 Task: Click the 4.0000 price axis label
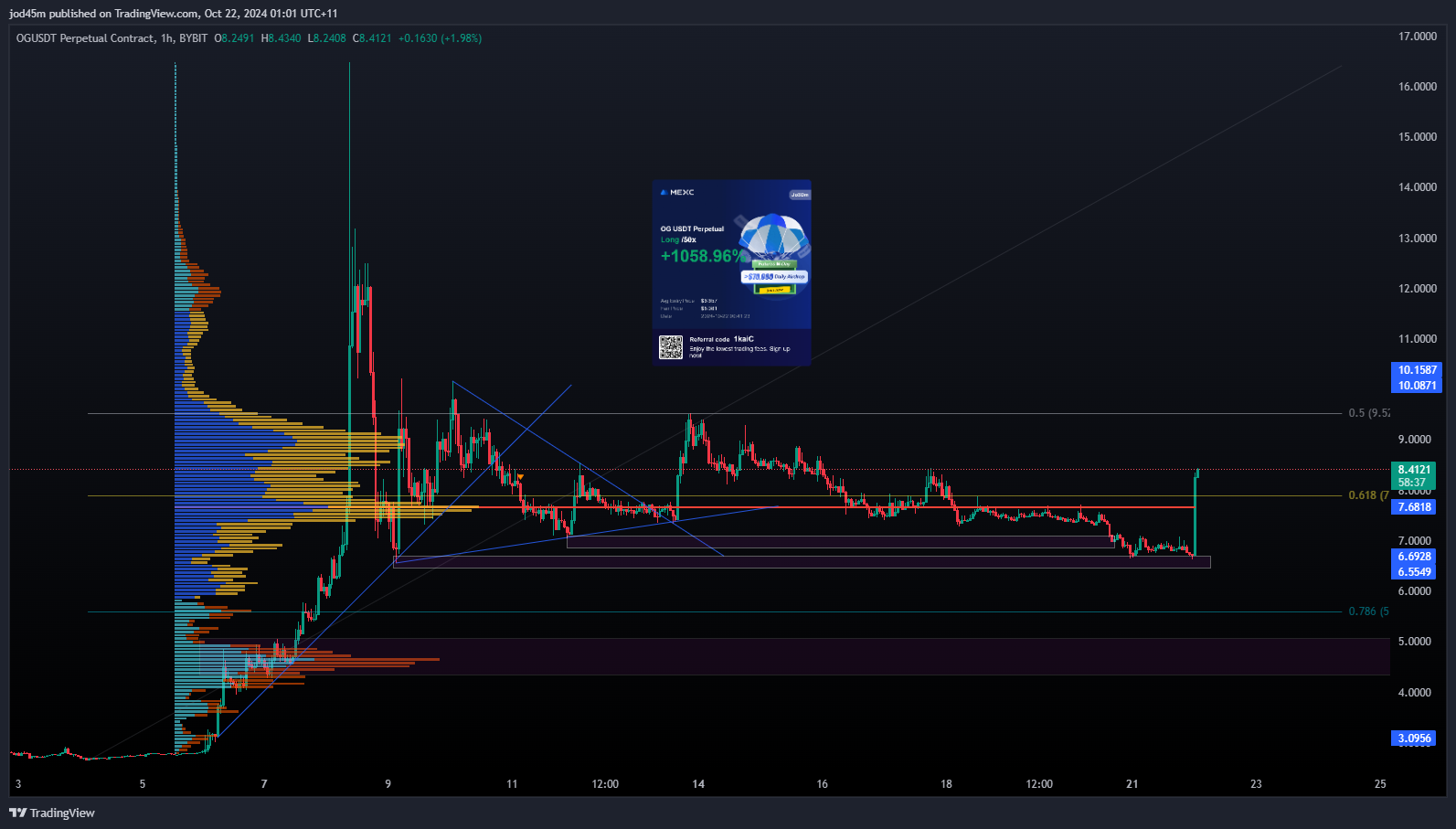pos(1414,693)
